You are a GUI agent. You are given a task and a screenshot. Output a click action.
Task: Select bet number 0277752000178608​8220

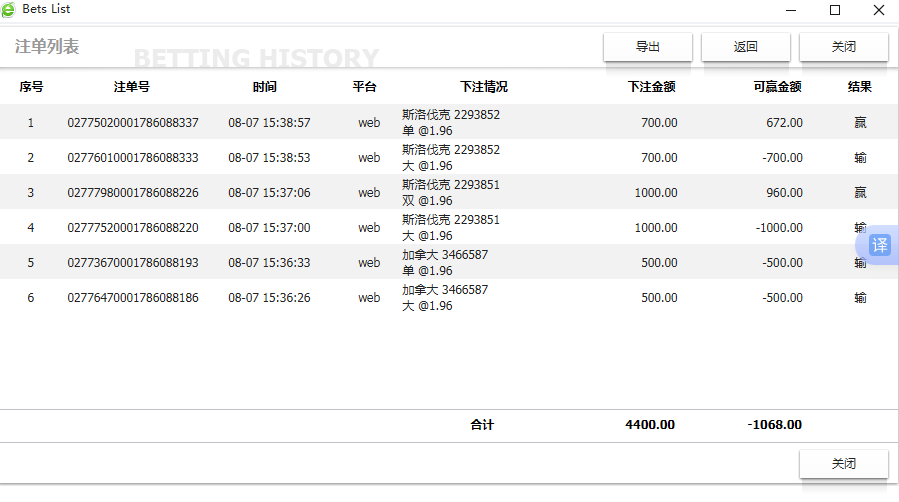tap(133, 228)
